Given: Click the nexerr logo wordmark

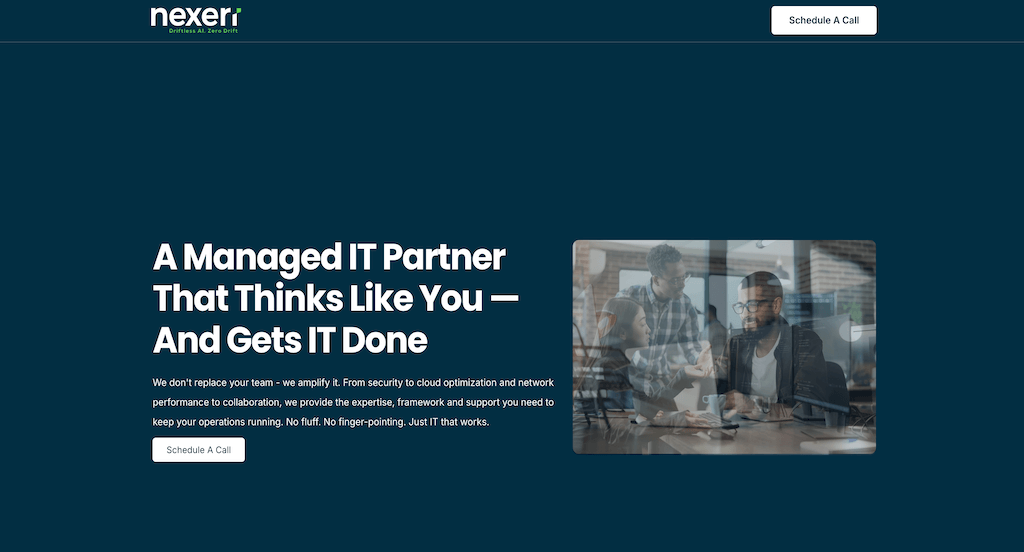Looking at the screenshot, I should (195, 17).
